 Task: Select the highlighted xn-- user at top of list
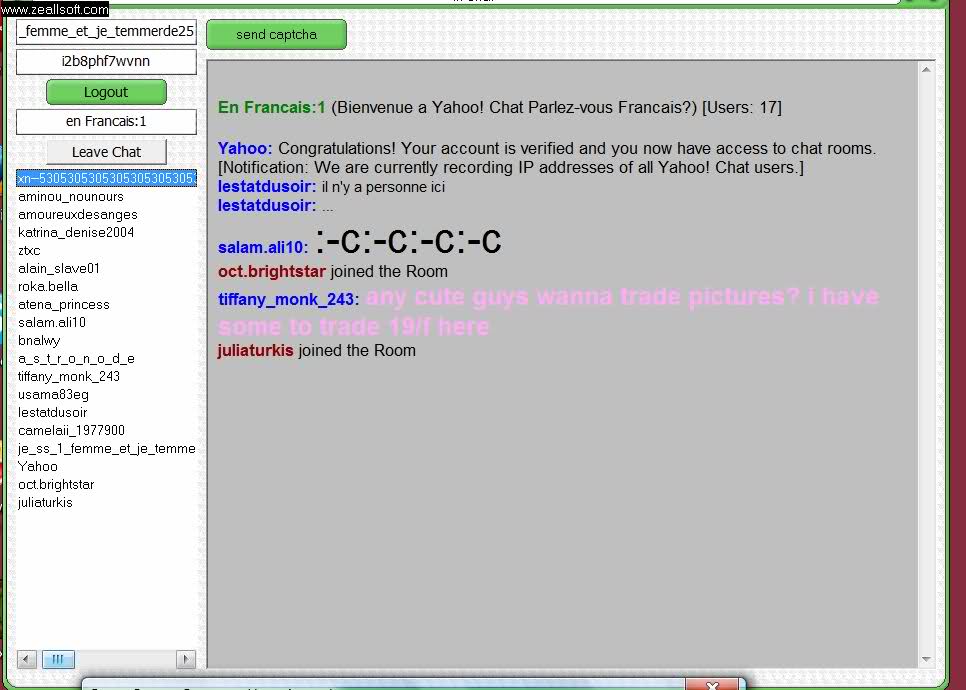point(106,178)
